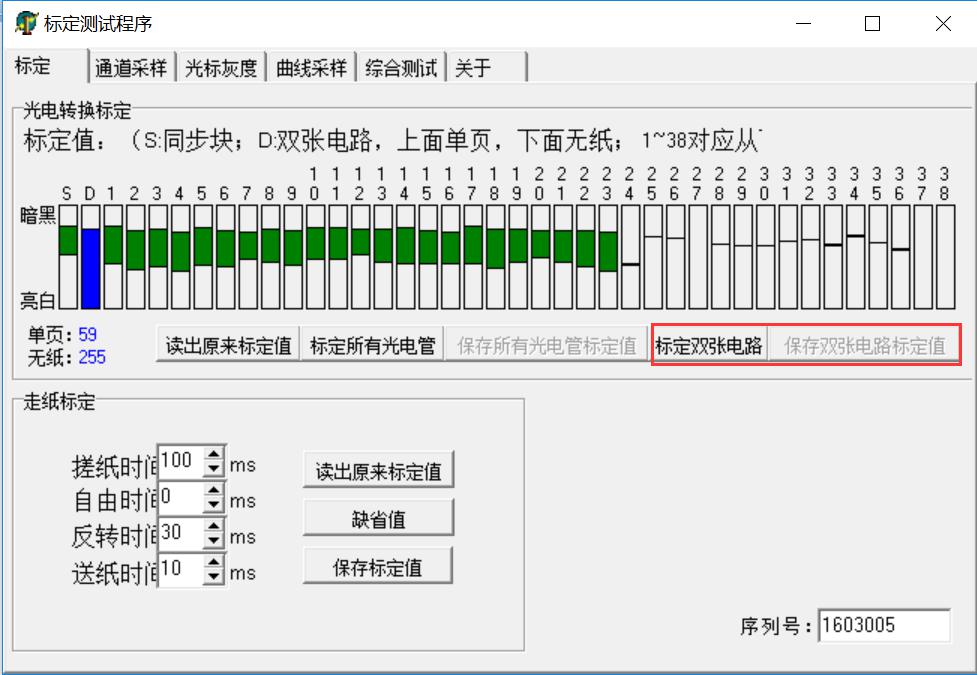This screenshot has width=977, height=675.
Task: Maximize the 标定测试程序 window
Action: (x=872, y=24)
